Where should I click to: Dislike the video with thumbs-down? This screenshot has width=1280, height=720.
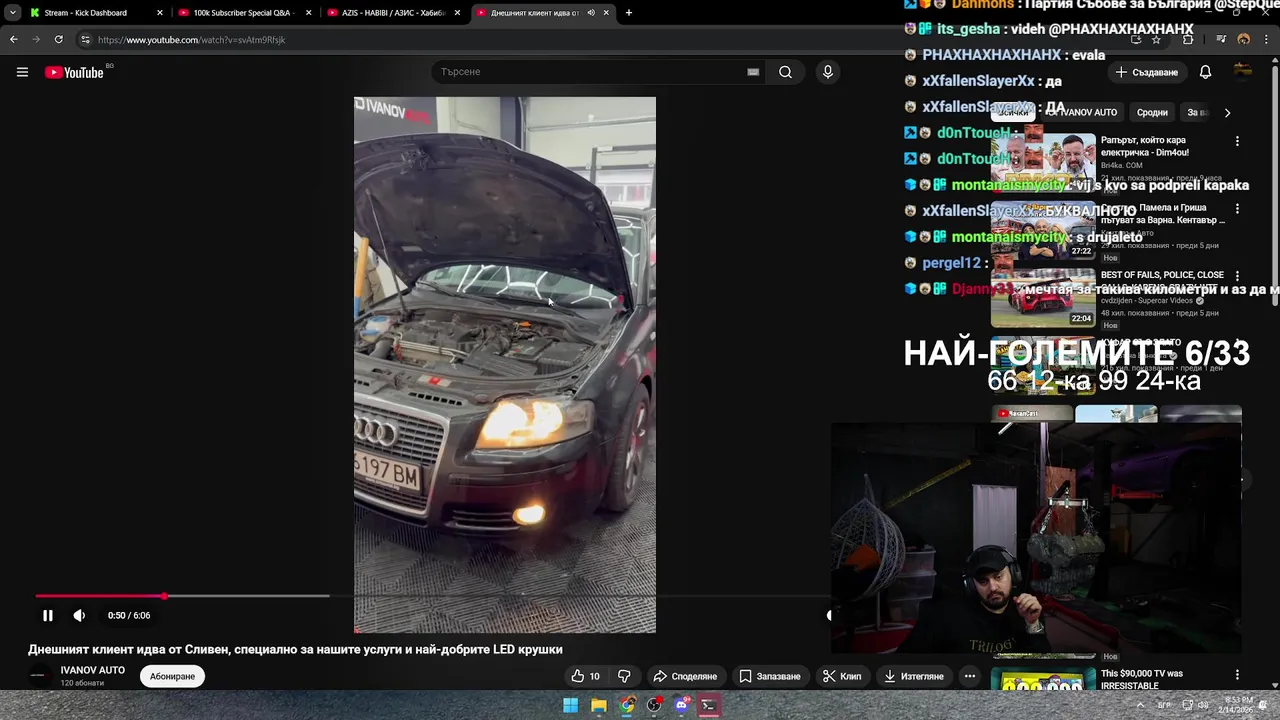coord(624,677)
